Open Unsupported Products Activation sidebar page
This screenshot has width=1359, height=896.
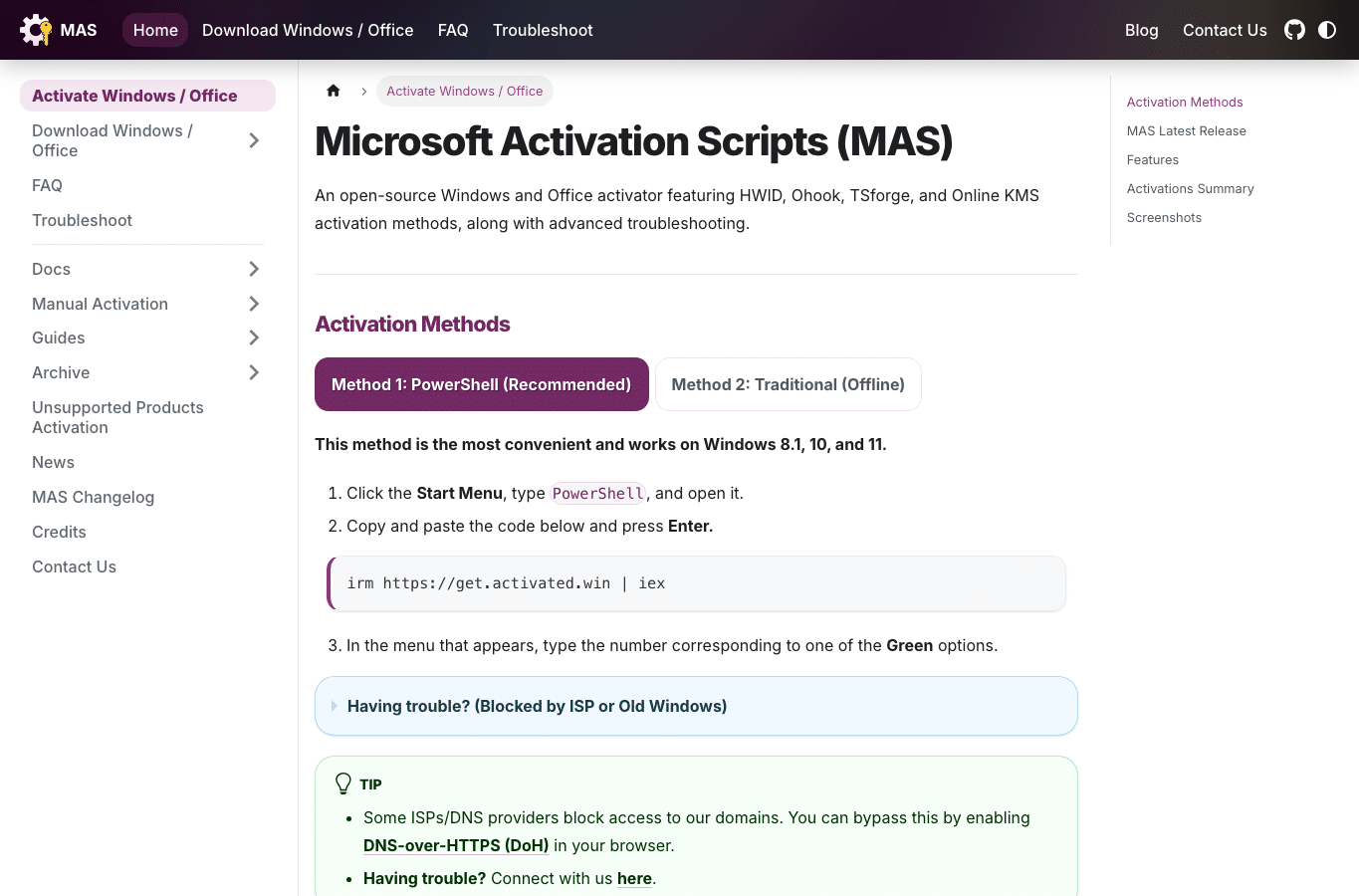pyautogui.click(x=117, y=417)
